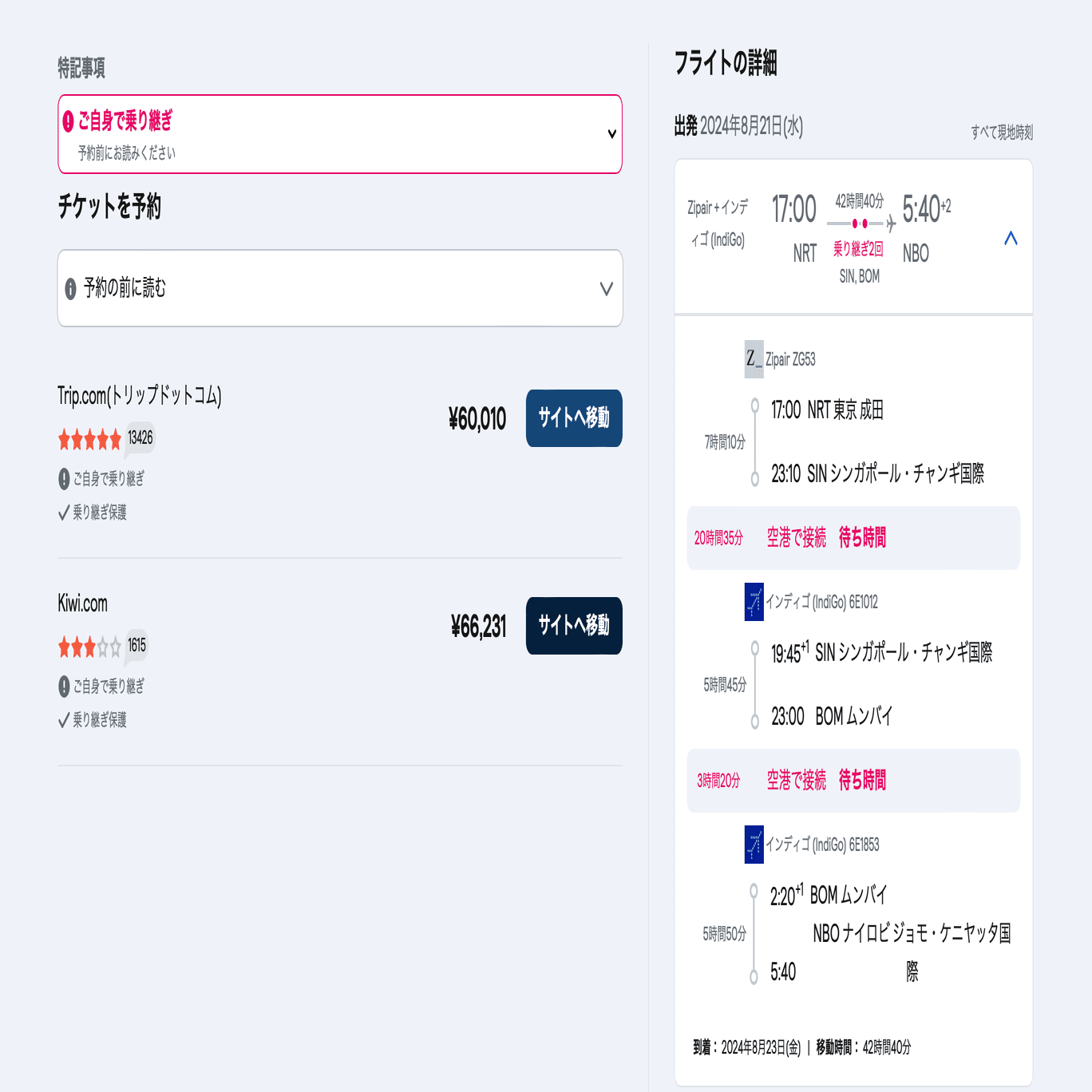
Task: Click the Kiwi.com self-transfer warning icon
Action: (64, 686)
